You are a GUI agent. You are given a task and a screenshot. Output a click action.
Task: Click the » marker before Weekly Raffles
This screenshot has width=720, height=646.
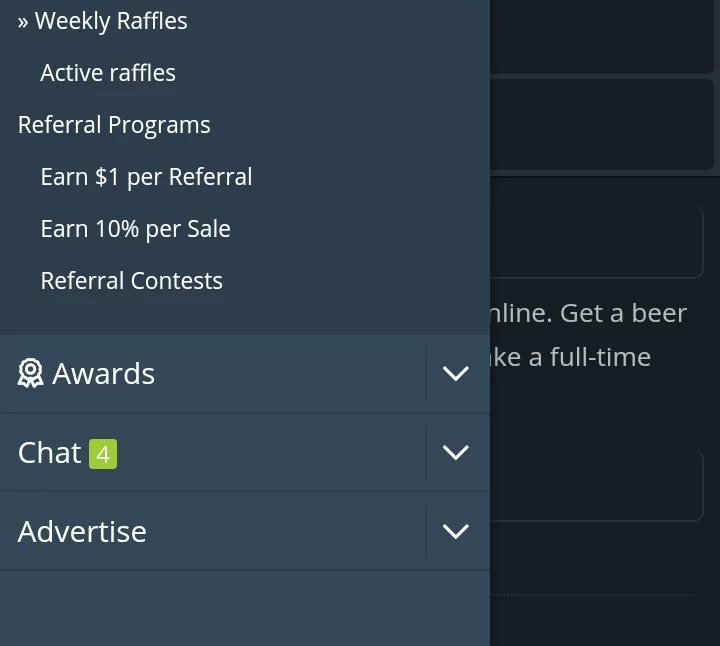(23, 21)
